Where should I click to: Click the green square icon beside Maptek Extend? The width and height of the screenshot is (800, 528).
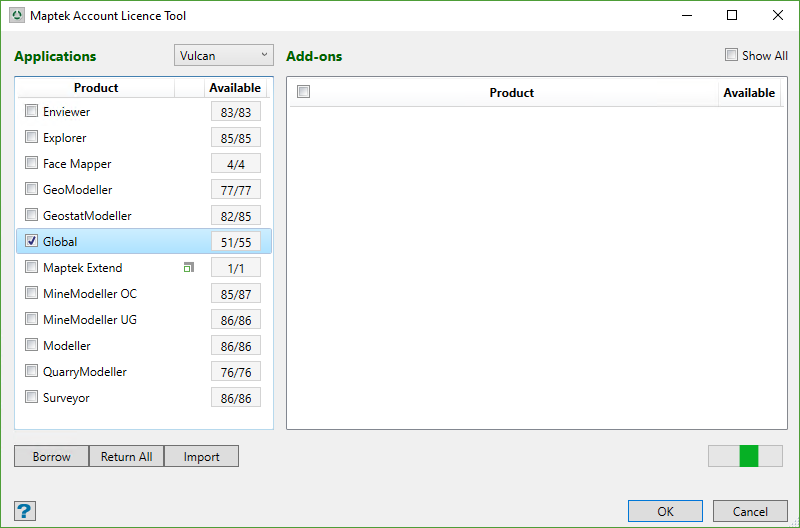click(189, 267)
